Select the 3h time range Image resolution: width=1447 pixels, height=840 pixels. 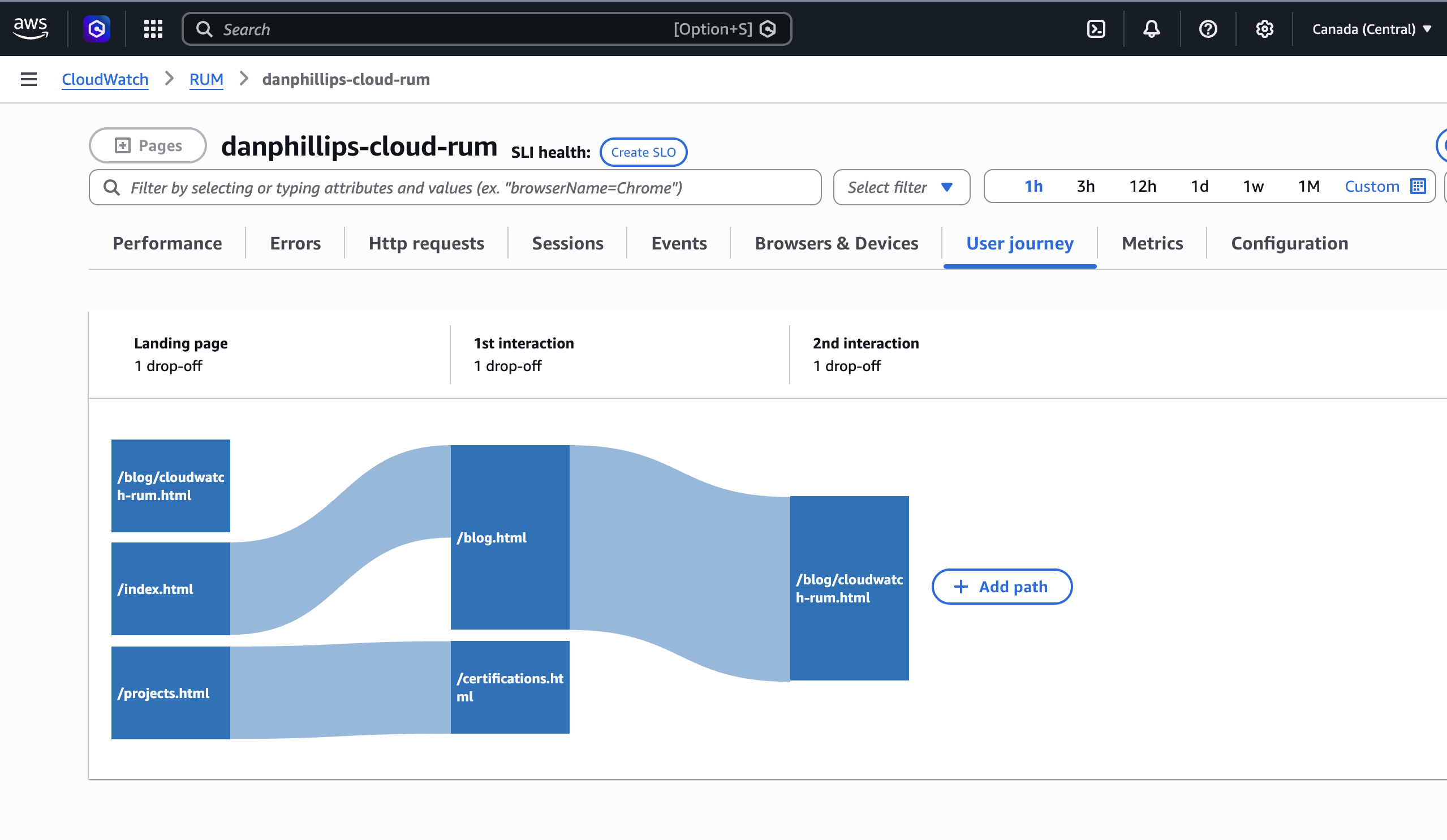pyautogui.click(x=1086, y=186)
